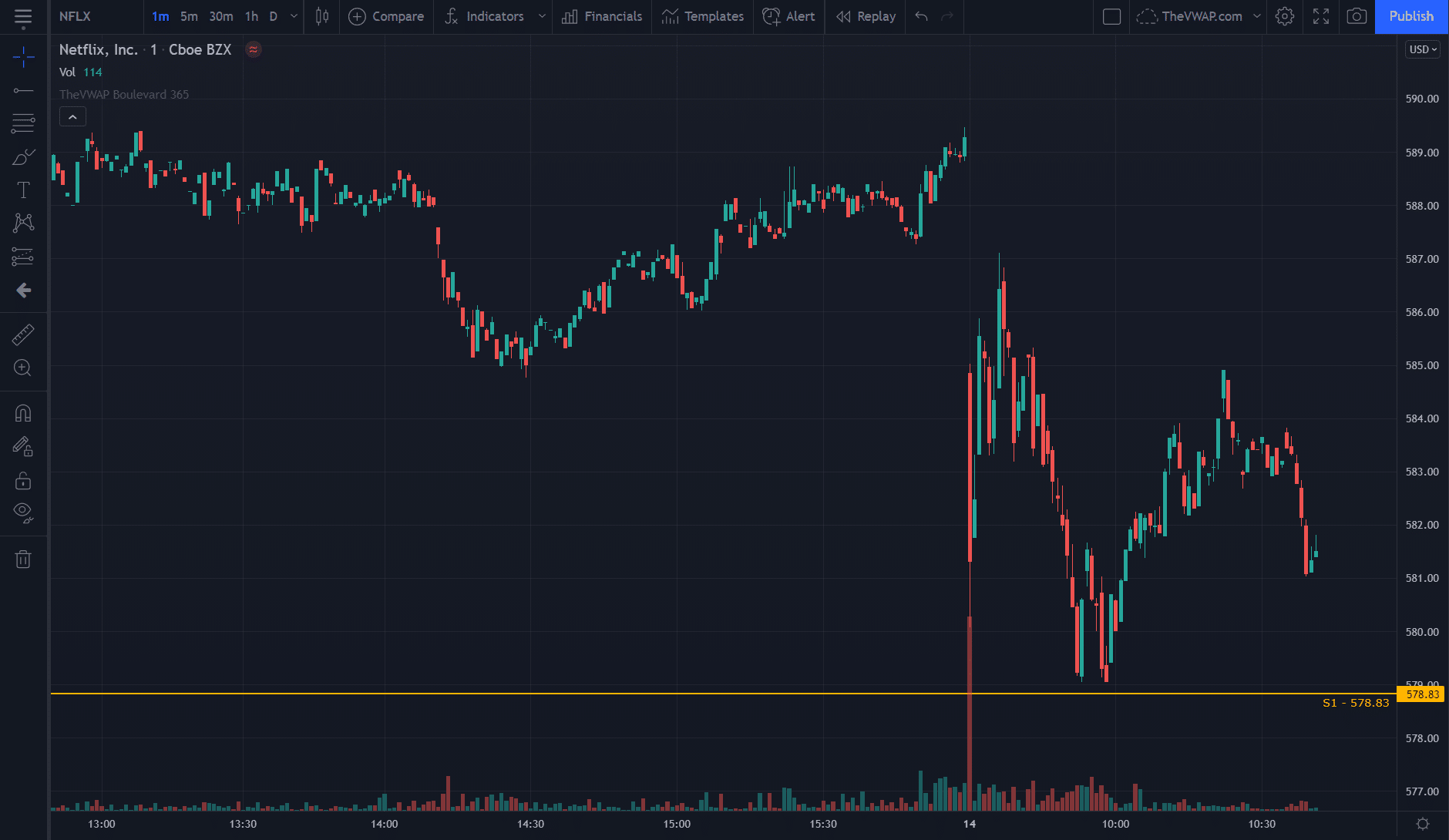Click the 10:30 label on time axis
The image size is (1449, 840).
point(1262,824)
